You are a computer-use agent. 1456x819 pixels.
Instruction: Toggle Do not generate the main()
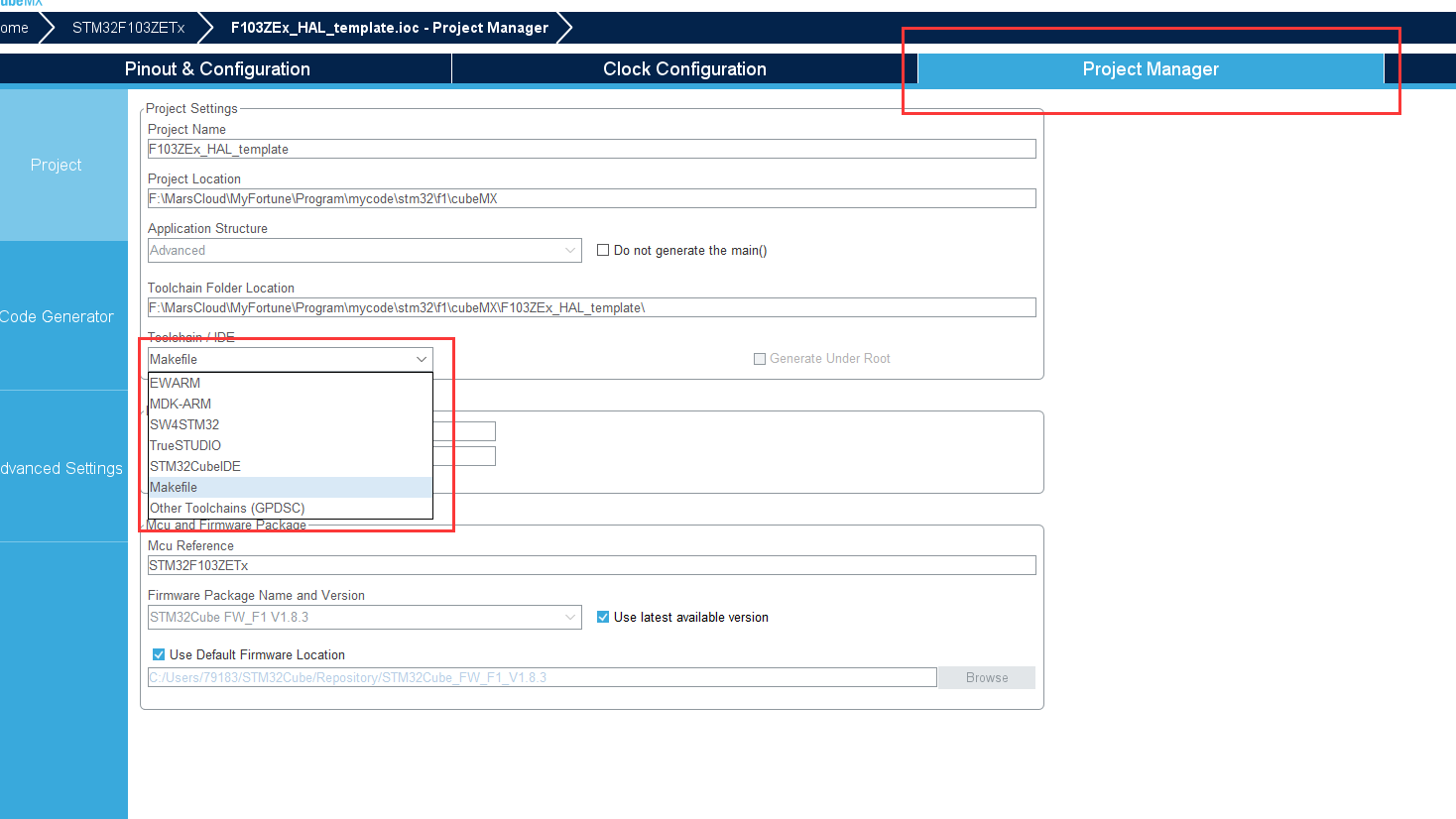(x=603, y=250)
